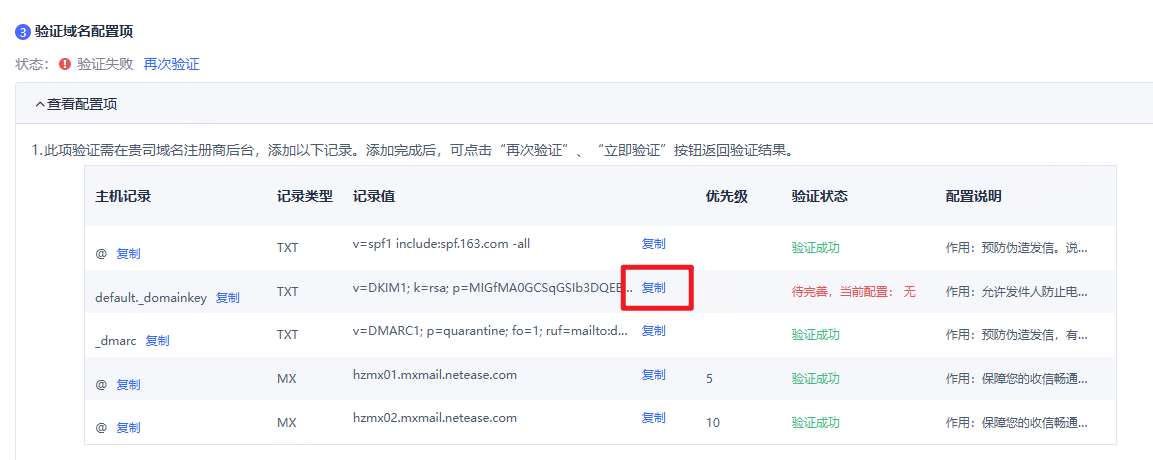Copy the SPF record value
The width and height of the screenshot is (1153, 460).
654,244
